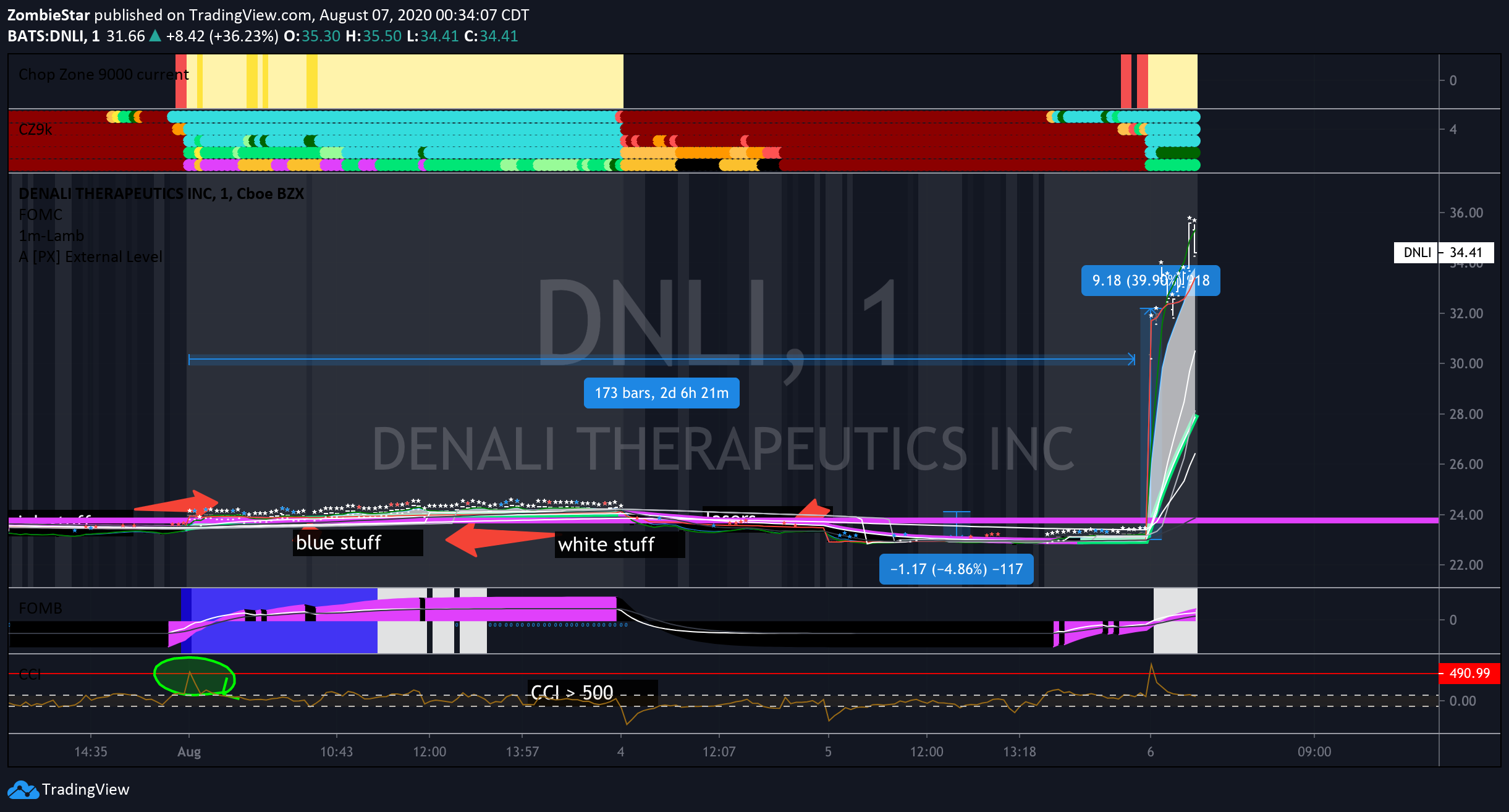The width and height of the screenshot is (1509, 812).
Task: Click the open value O:35.30
Action: 312,36
